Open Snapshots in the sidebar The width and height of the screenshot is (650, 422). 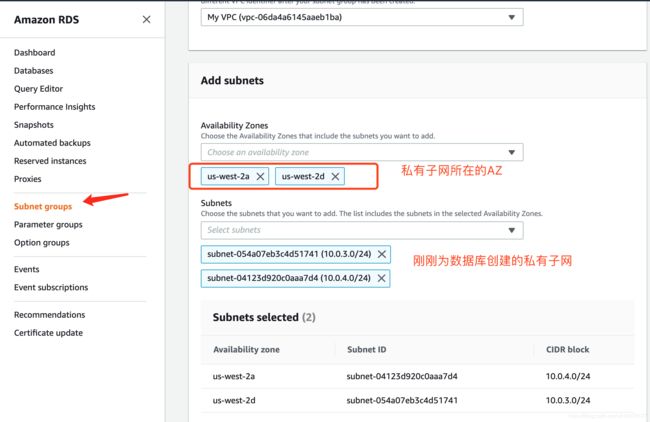(34, 125)
